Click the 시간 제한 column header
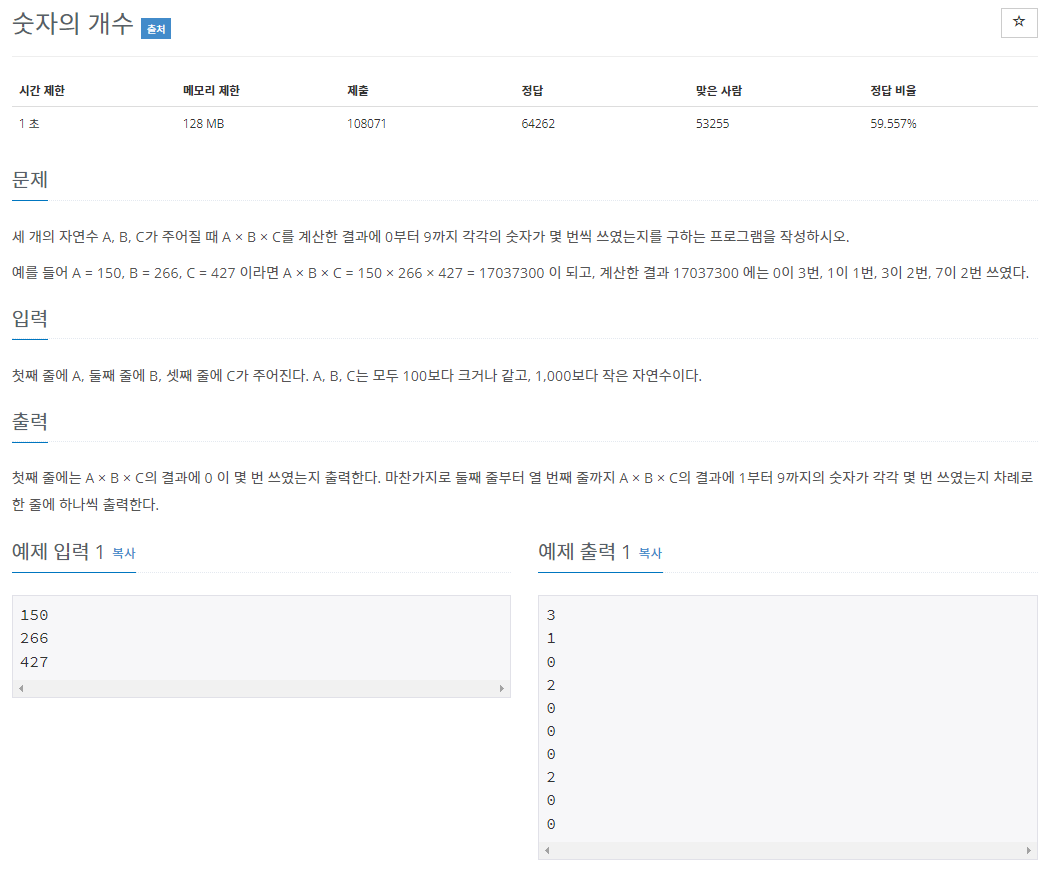1052x872 pixels. click(42, 91)
